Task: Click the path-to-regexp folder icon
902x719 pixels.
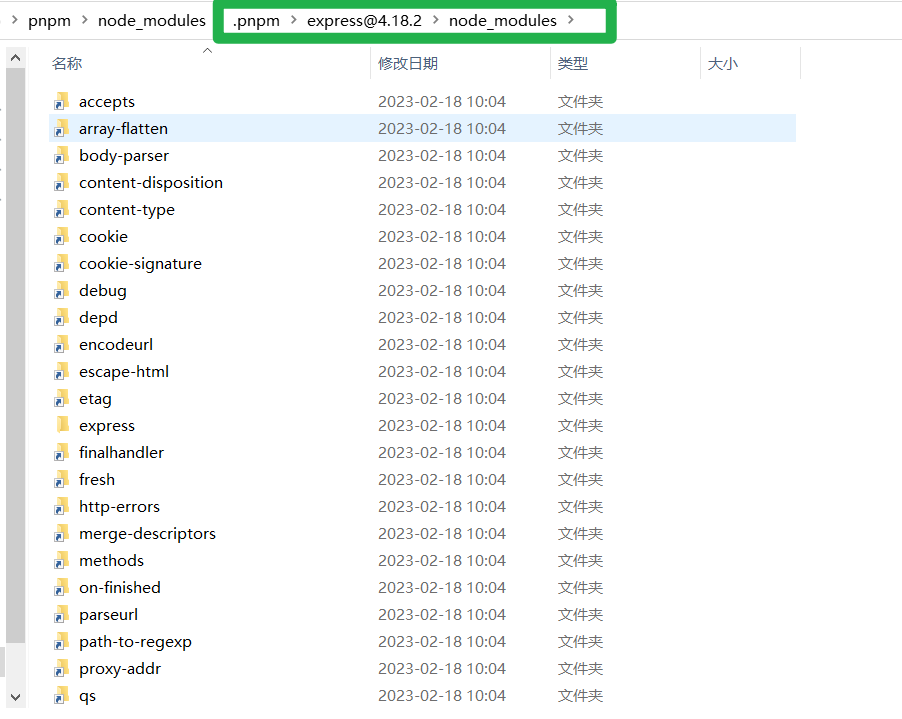Action: click(x=62, y=642)
